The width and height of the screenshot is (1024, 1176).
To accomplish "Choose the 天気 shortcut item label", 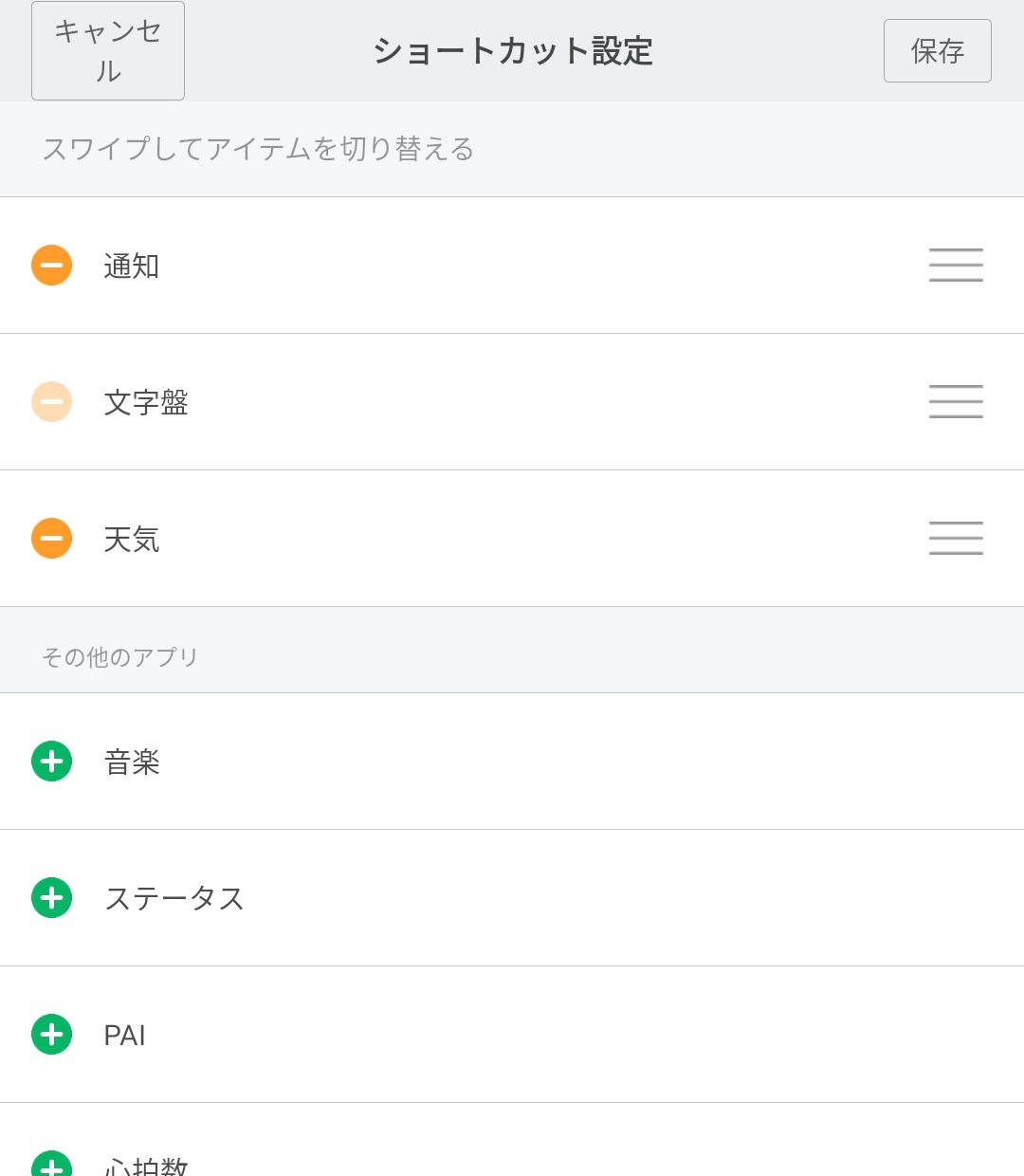I will [132, 540].
